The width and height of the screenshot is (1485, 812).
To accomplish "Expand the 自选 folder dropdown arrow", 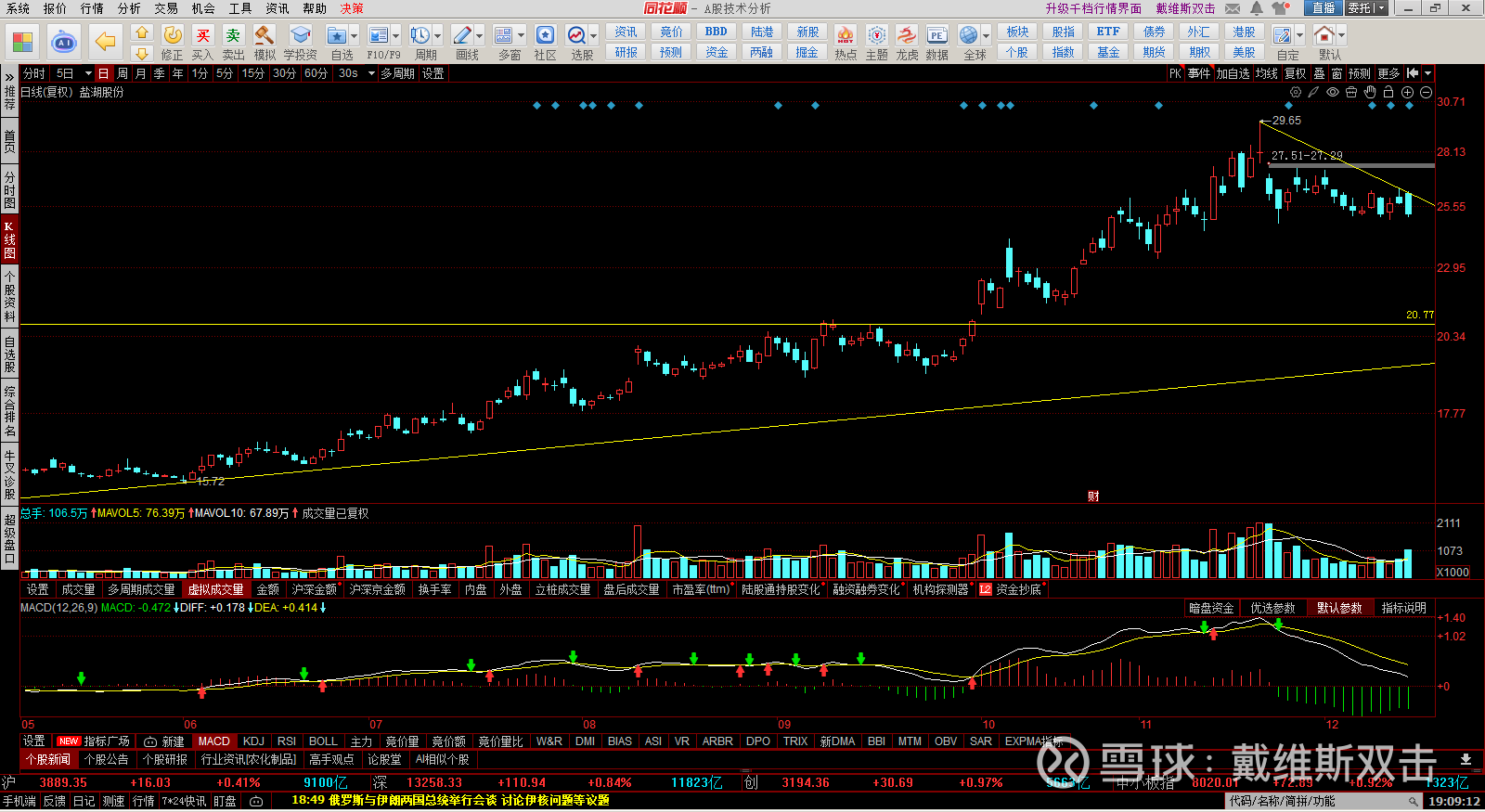I will 354,36.
